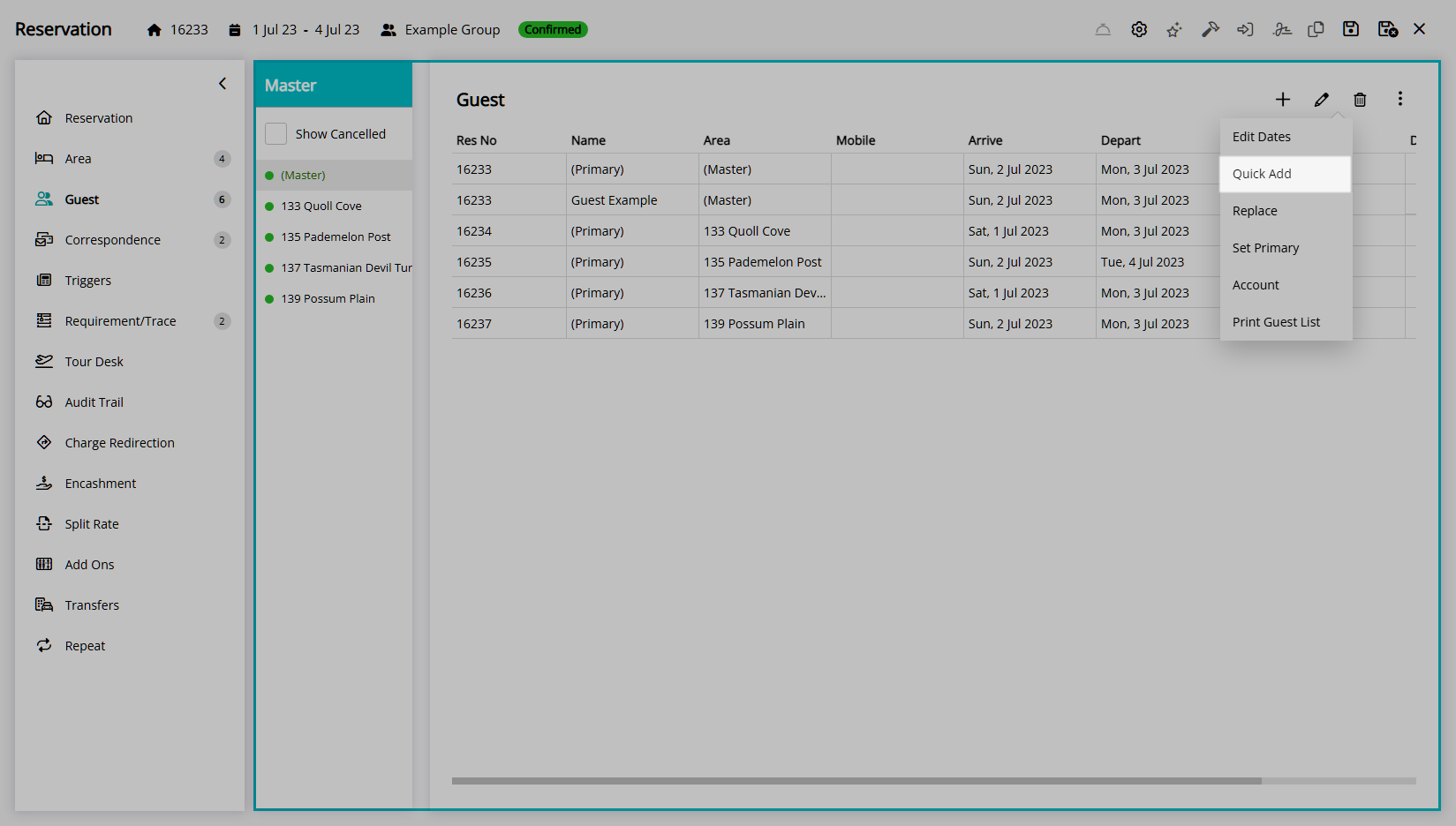Choose Edit Dates from the menu
This screenshot has width=1456, height=826.
(1286, 137)
